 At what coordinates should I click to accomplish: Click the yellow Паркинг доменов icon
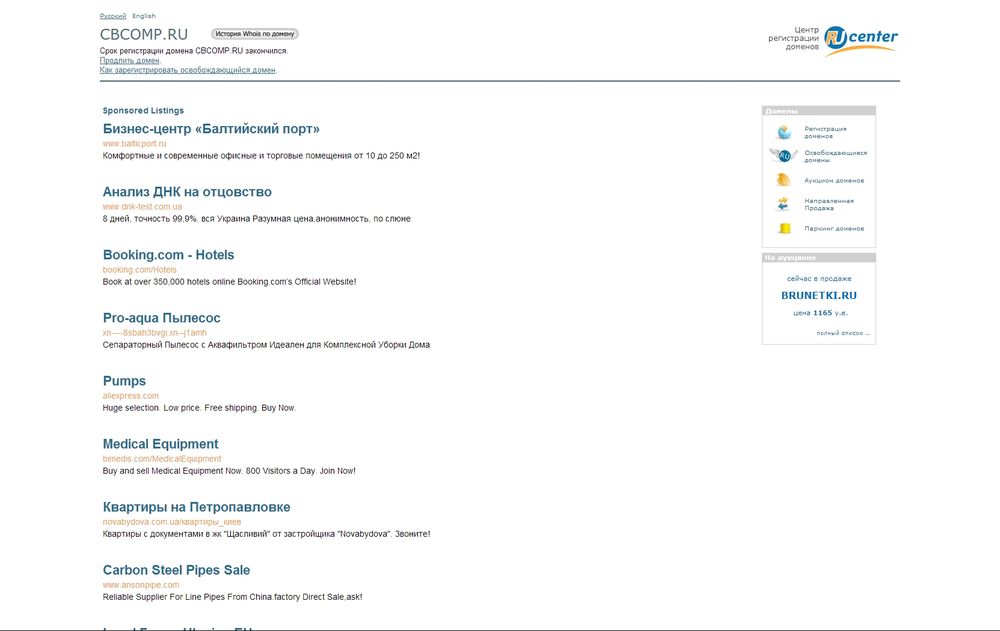pos(784,228)
